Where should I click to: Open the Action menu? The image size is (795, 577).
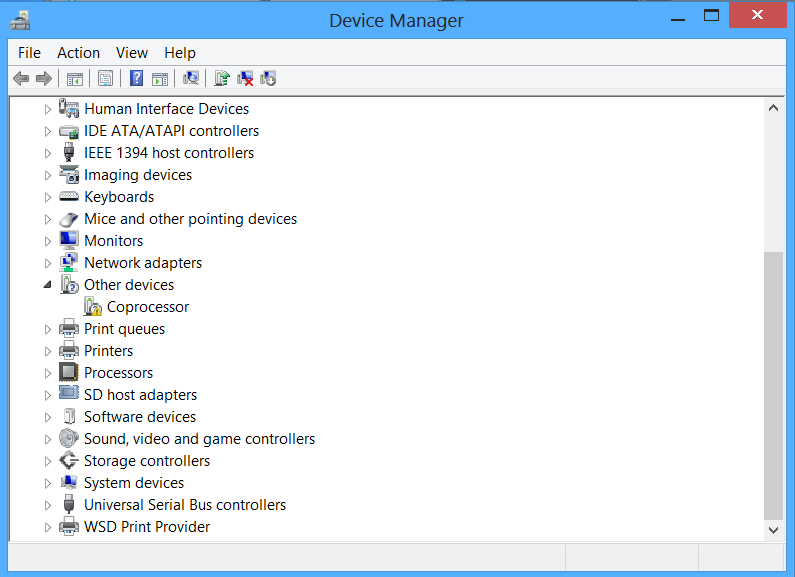tap(78, 53)
